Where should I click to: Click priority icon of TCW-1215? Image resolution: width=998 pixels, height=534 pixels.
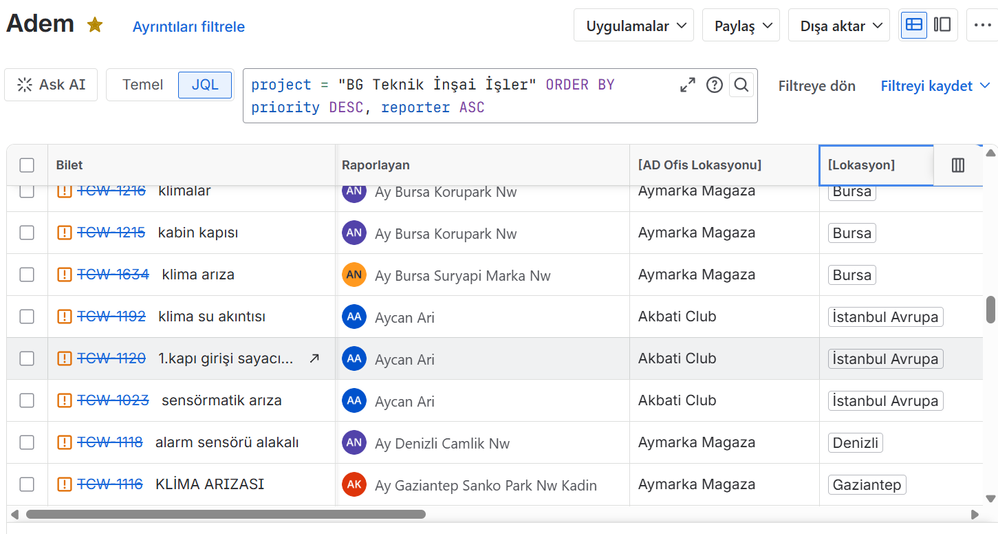coord(64,232)
